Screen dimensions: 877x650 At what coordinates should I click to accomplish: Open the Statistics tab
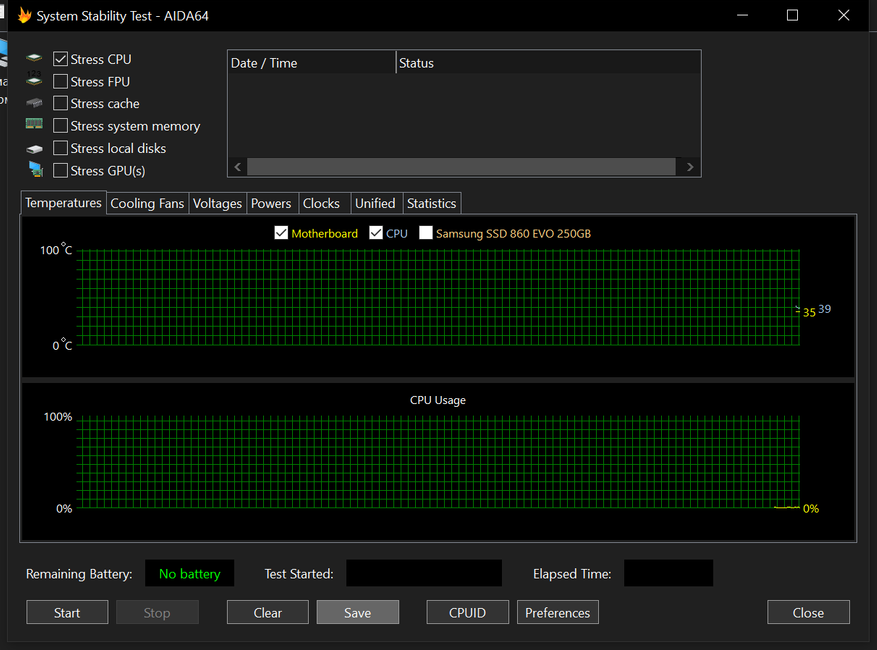pos(431,203)
